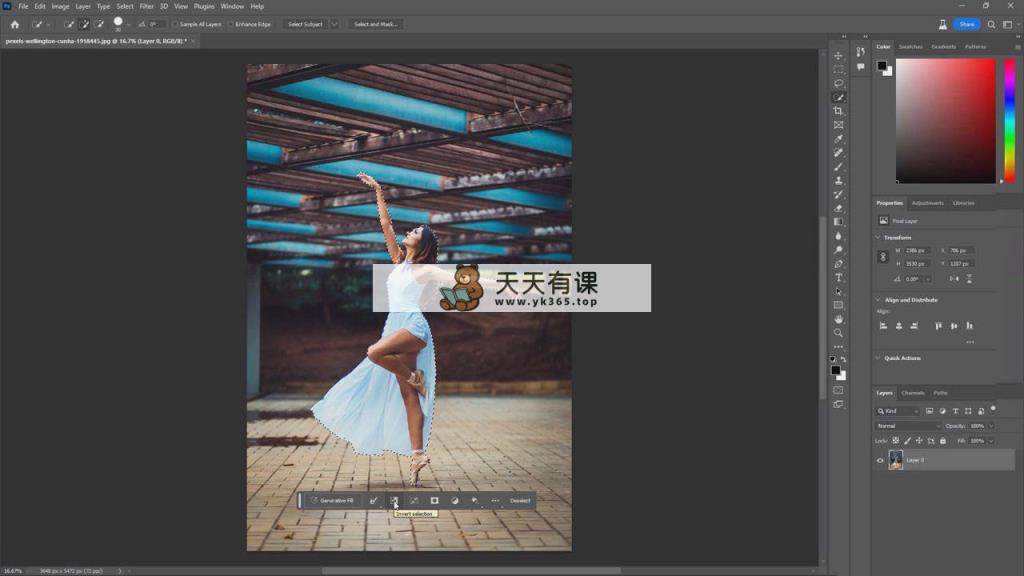Click the width field in Transform
The height and width of the screenshot is (576, 1024).
click(916, 251)
